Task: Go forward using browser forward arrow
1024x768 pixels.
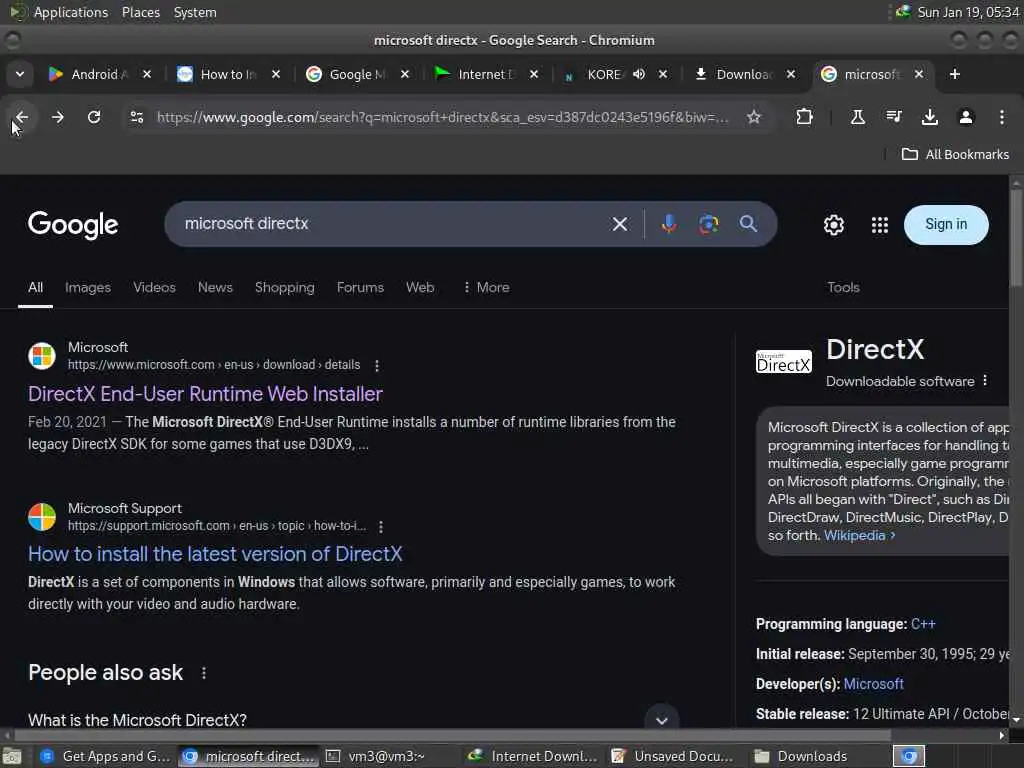Action: (57, 117)
